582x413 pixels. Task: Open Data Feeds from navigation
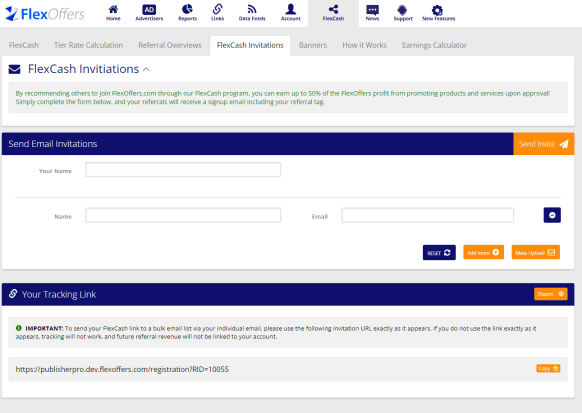(252, 13)
